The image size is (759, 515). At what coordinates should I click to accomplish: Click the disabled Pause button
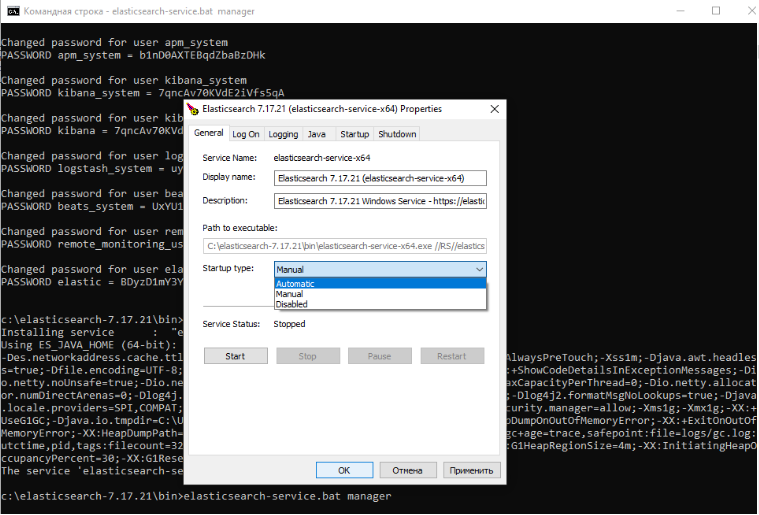(380, 356)
